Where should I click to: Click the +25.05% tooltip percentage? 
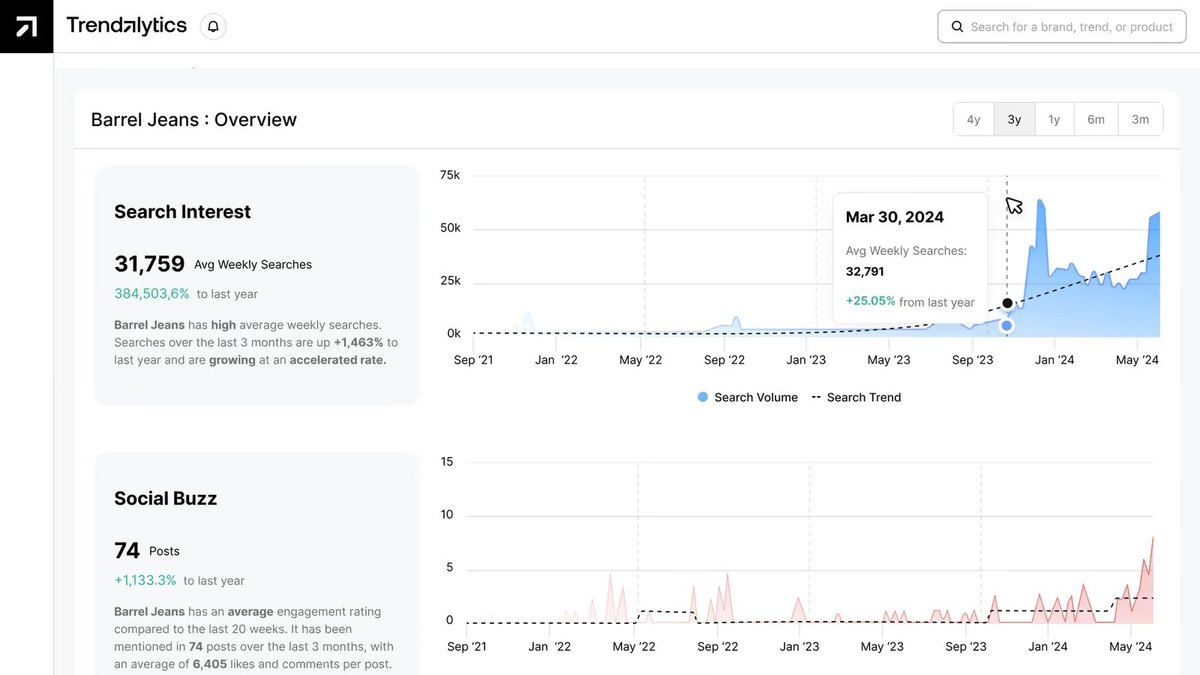(x=870, y=301)
